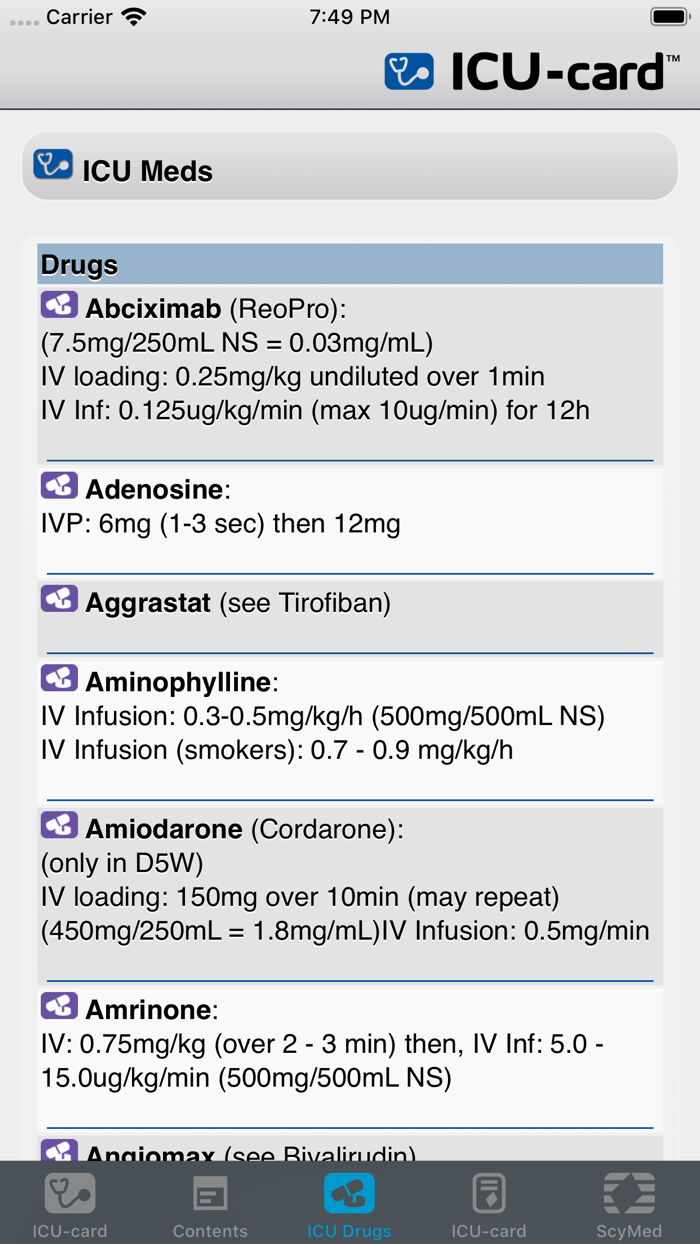Tap the pill icon next to Adenosine

pos(59,486)
